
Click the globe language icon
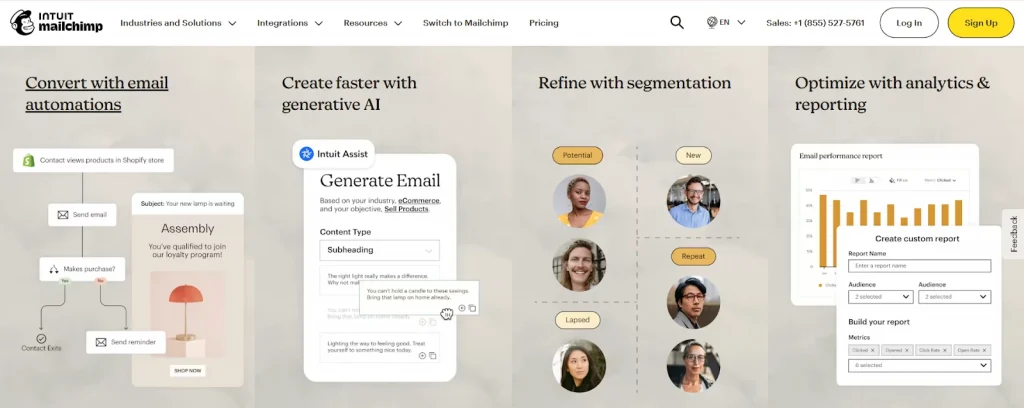(x=712, y=22)
